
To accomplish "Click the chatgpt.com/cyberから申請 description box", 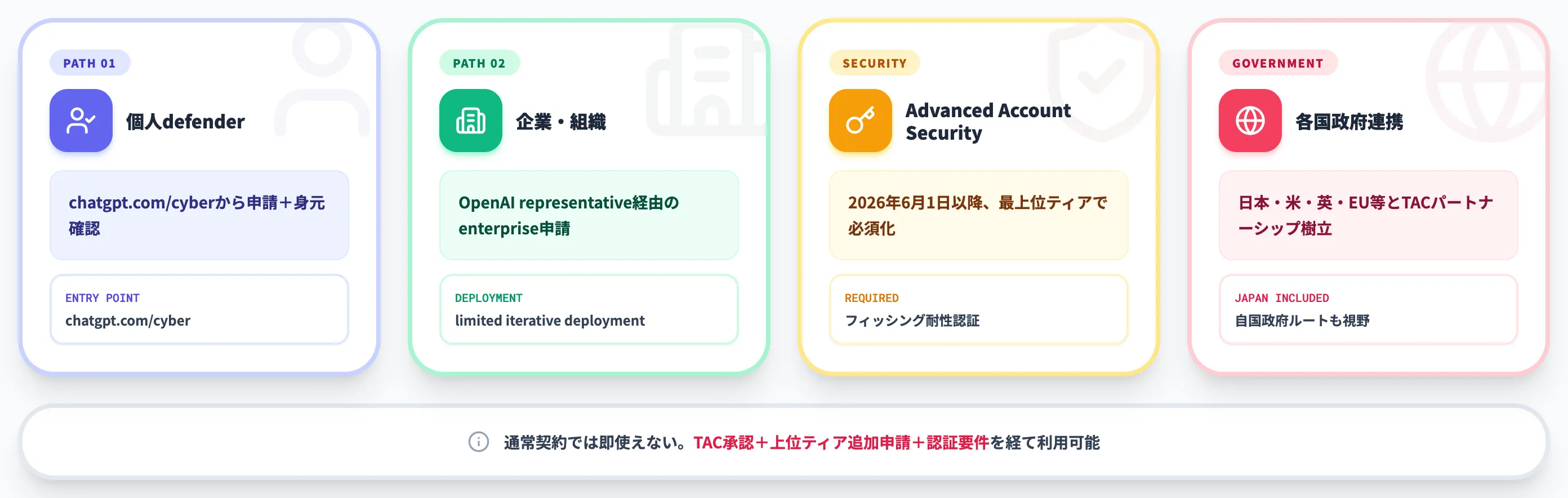I will pos(199,216).
